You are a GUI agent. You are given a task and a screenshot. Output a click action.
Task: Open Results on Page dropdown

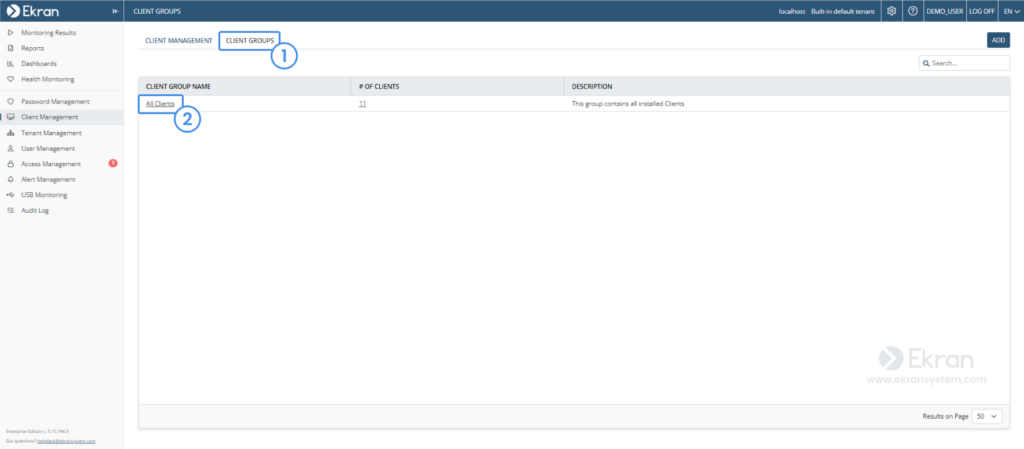[x=987, y=416]
